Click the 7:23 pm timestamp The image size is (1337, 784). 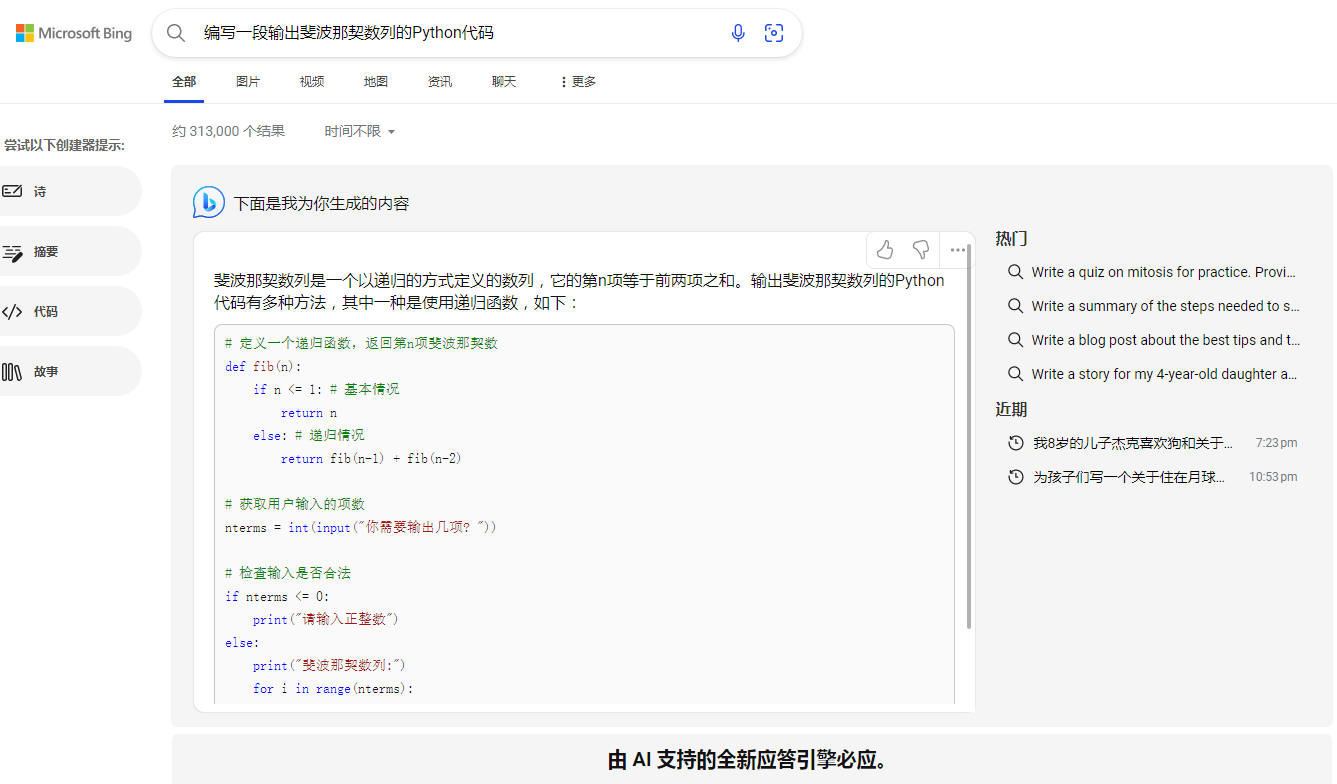pos(1276,443)
